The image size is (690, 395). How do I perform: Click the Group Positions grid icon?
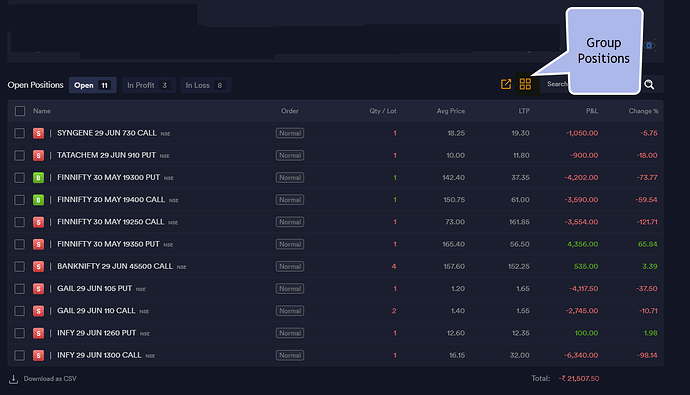click(x=525, y=84)
